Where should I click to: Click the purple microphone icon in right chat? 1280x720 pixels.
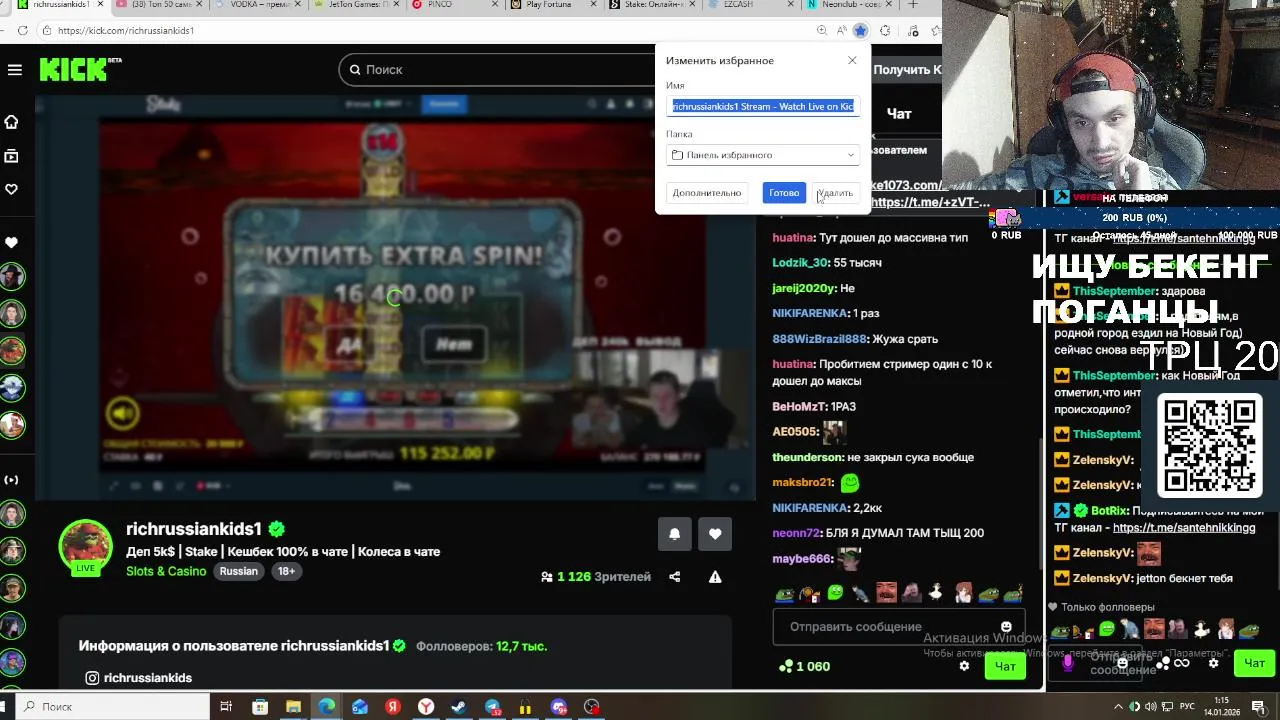[1069, 662]
